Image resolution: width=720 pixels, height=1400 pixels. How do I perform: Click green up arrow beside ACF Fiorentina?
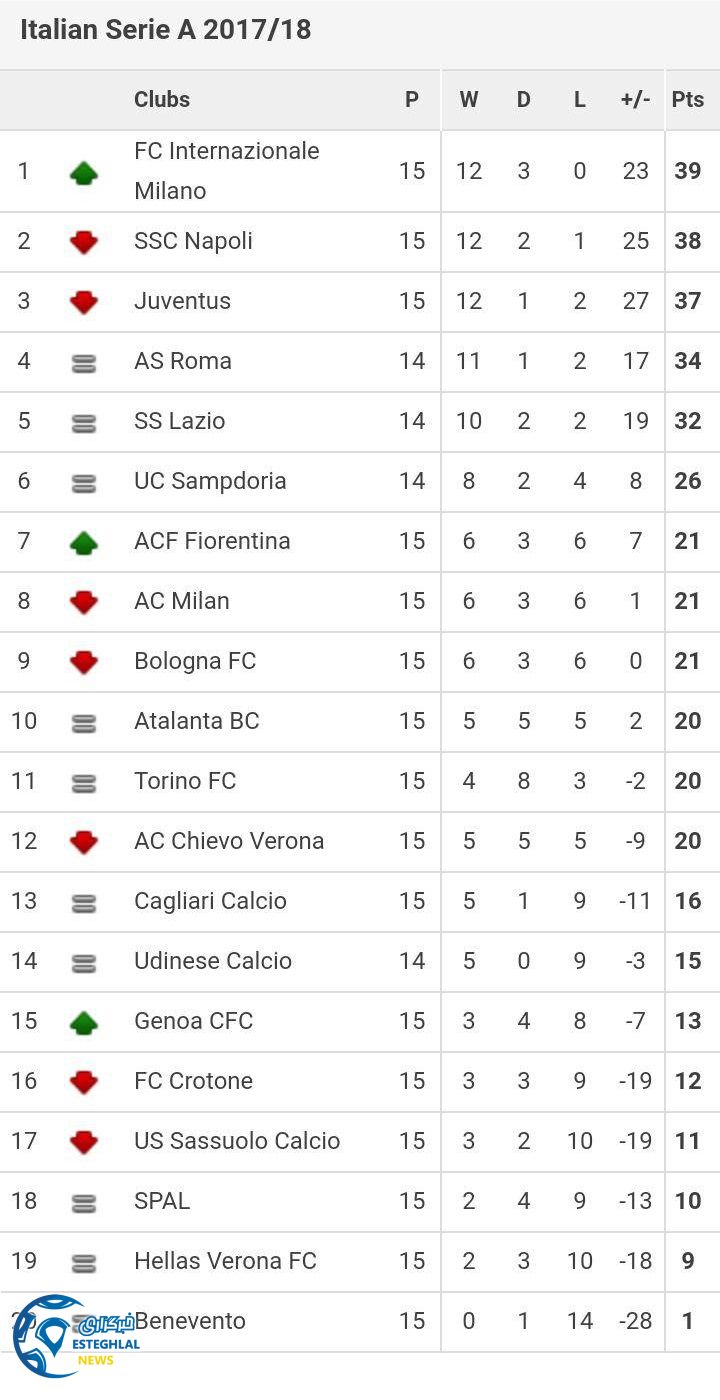tap(84, 543)
